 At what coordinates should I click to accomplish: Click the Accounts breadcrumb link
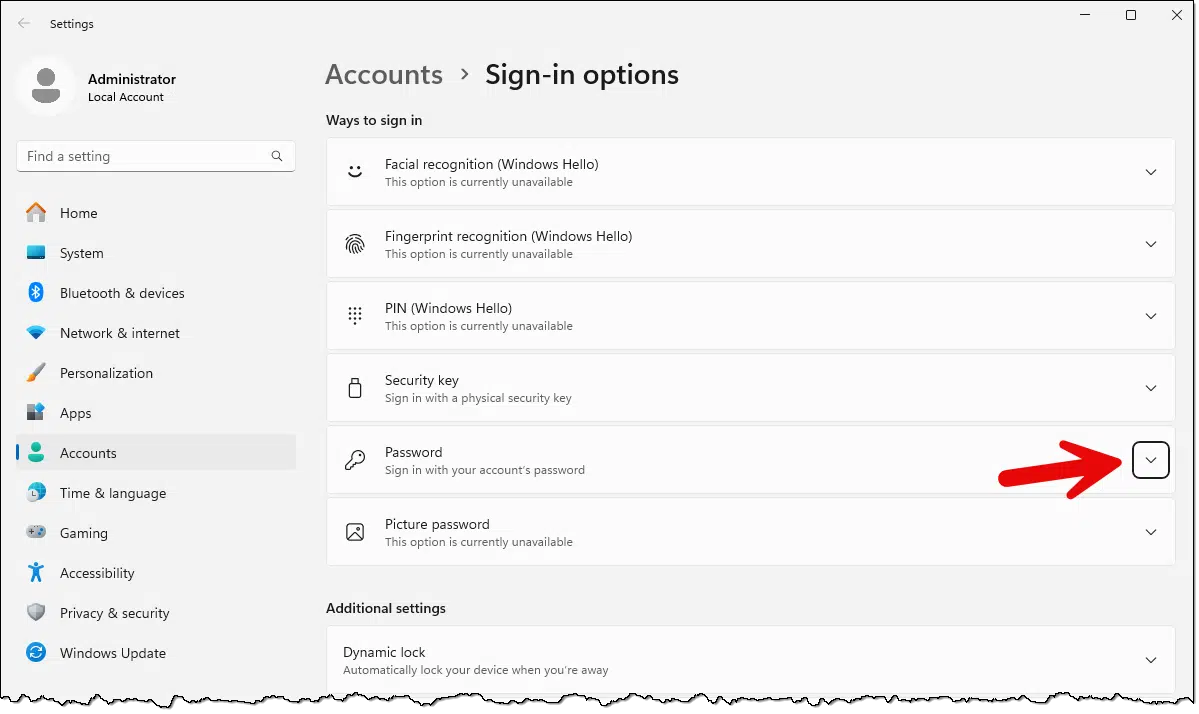pyautogui.click(x=384, y=75)
